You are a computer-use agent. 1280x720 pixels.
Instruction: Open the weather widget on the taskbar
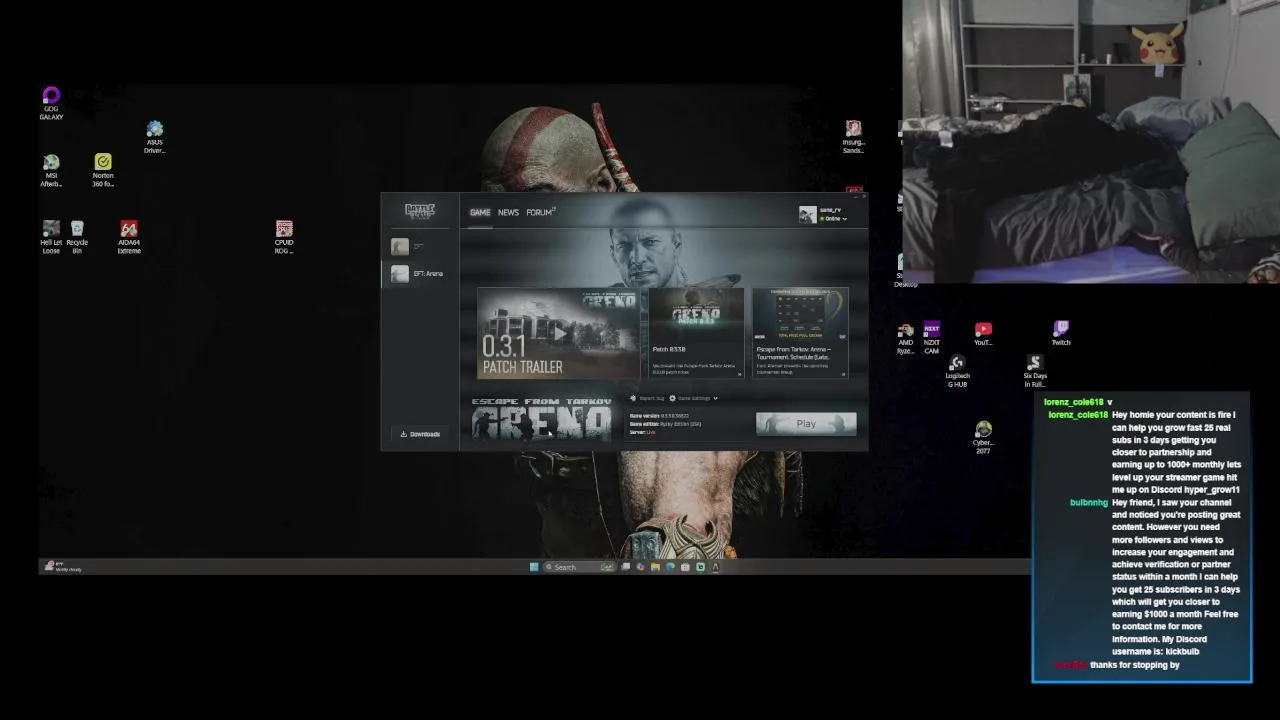62,567
